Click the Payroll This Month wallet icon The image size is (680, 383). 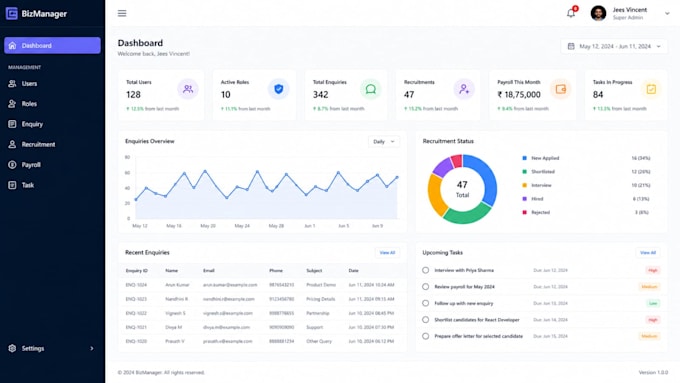[561, 89]
